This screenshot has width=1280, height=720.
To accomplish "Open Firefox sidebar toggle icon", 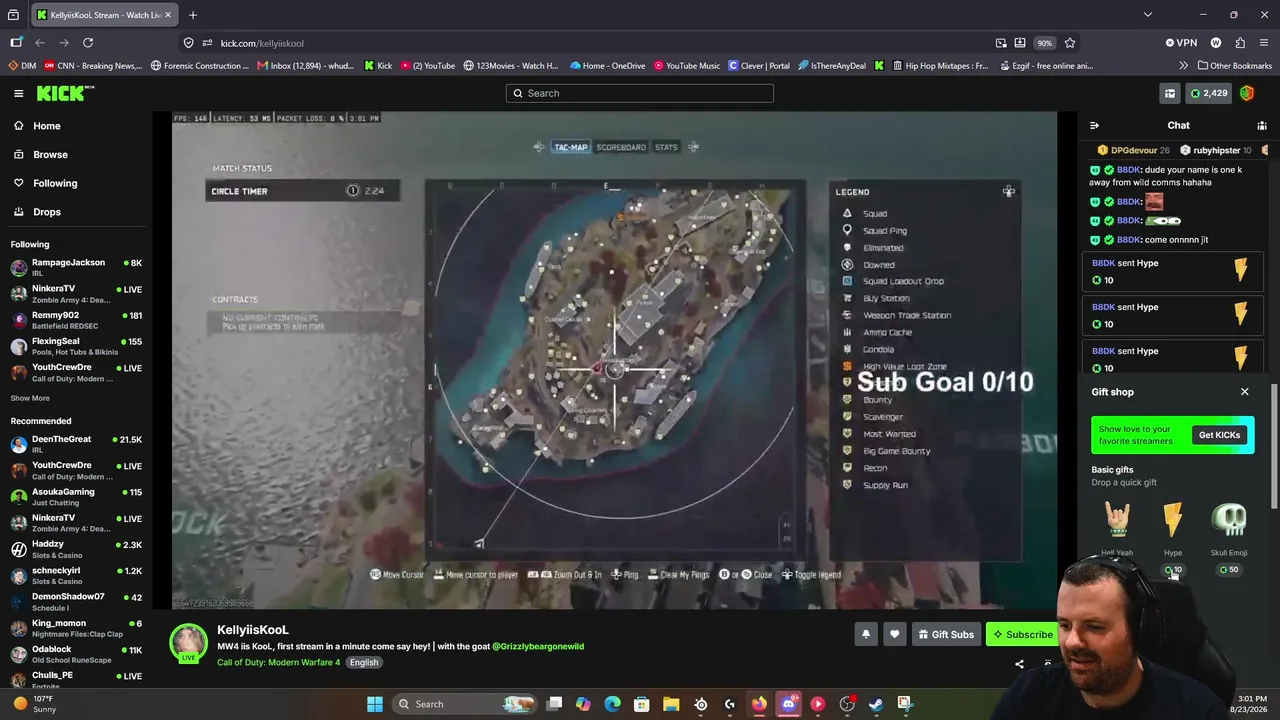I will pyautogui.click(x=16, y=43).
